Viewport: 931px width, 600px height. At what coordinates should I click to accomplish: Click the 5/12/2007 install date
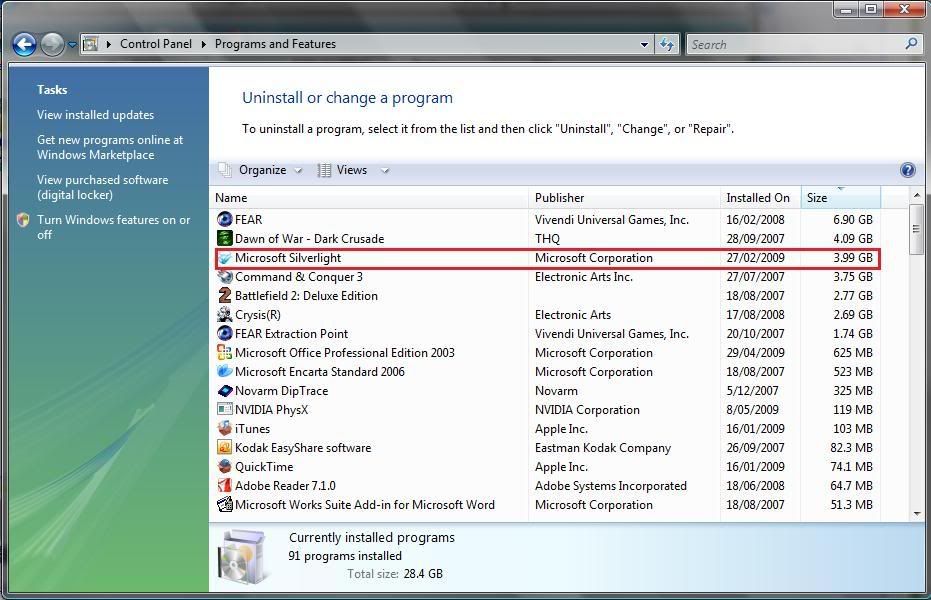[752, 391]
